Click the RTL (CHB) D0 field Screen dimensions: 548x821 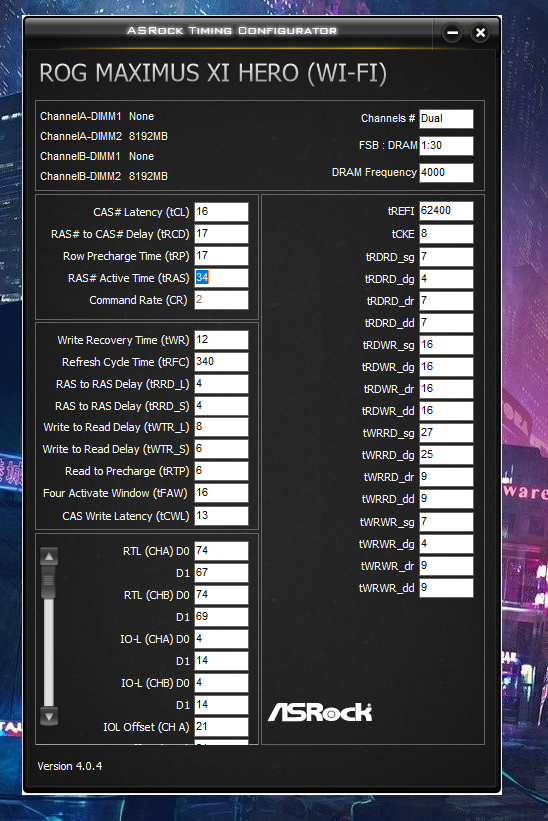(x=221, y=595)
